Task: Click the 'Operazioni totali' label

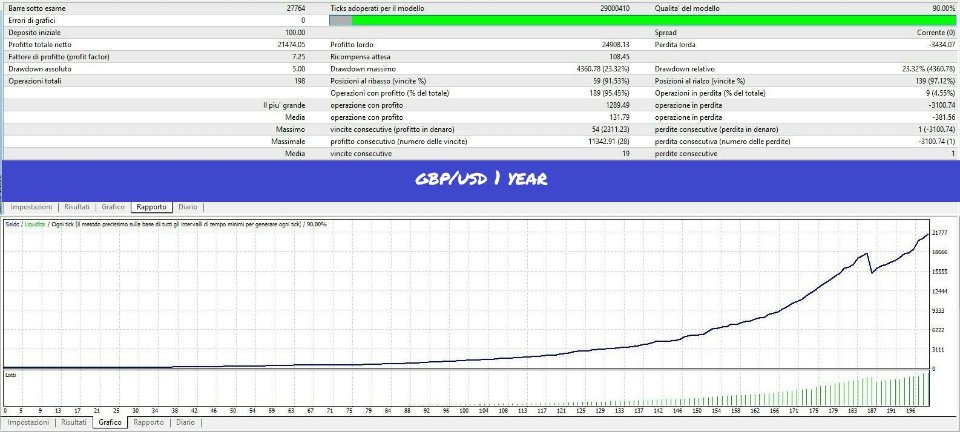Action: [x=35, y=81]
